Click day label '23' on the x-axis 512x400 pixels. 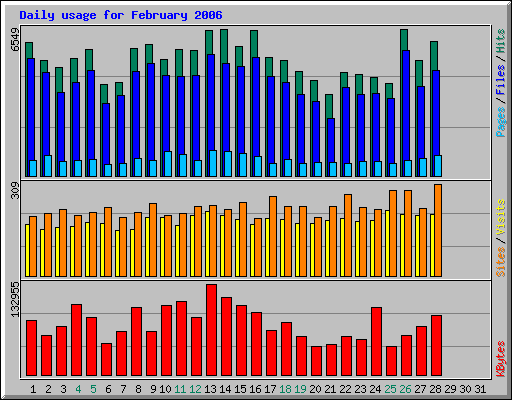pyautogui.click(x=360, y=389)
